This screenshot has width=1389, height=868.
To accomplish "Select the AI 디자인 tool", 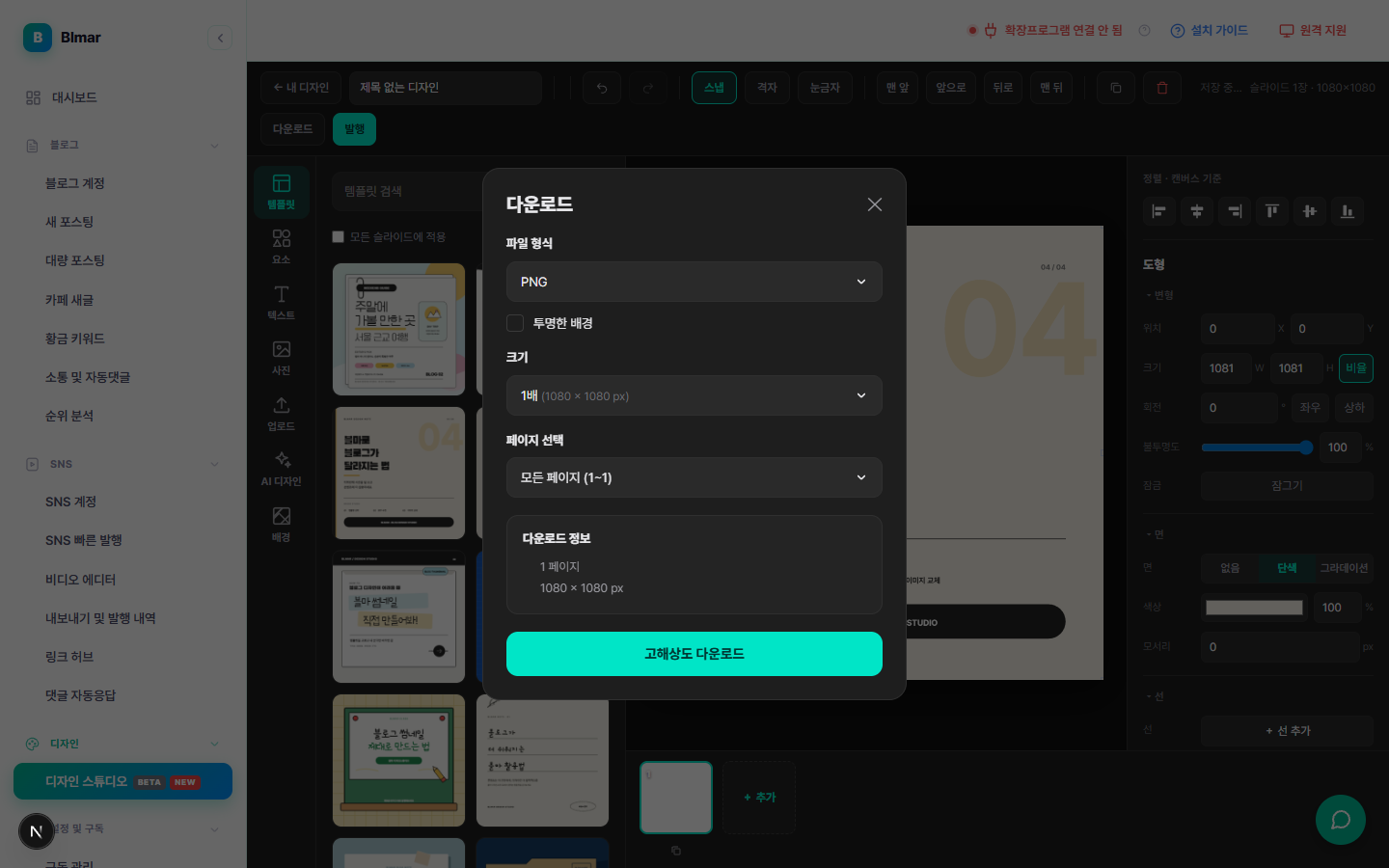I will pyautogui.click(x=282, y=469).
